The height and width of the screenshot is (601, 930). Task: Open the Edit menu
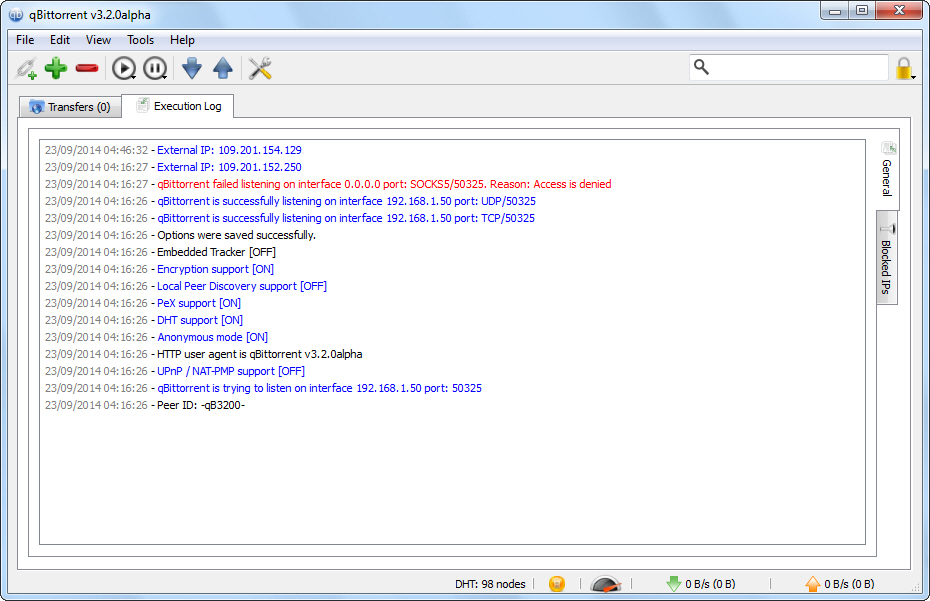tap(60, 40)
